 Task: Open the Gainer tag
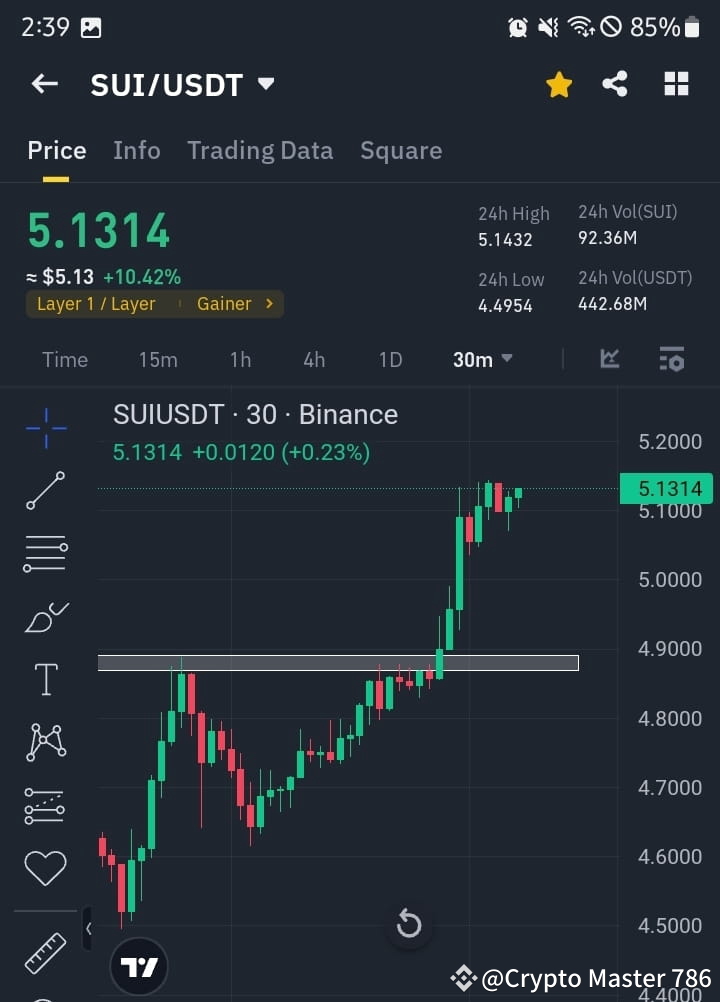(x=224, y=304)
